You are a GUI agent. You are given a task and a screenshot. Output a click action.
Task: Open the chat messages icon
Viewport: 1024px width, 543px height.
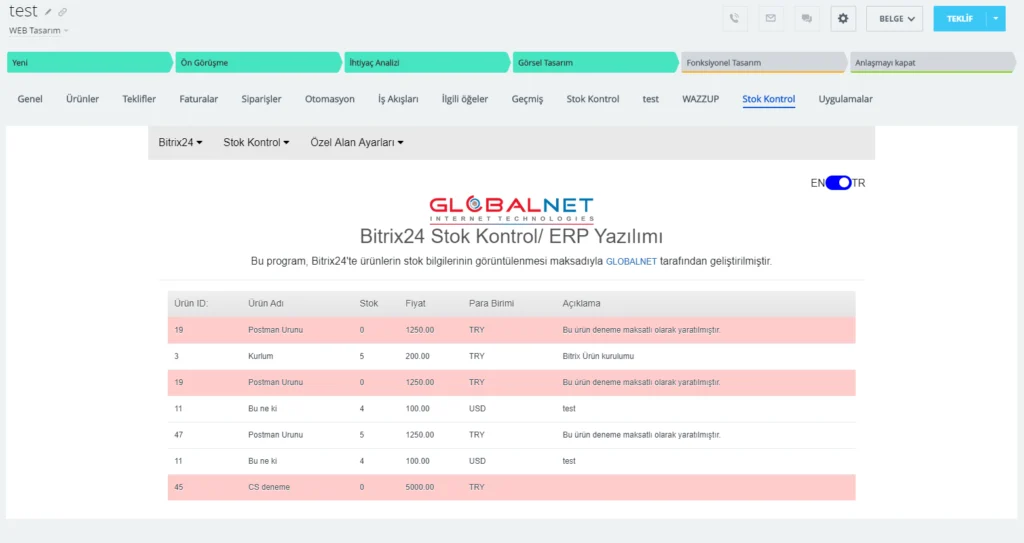pos(805,18)
